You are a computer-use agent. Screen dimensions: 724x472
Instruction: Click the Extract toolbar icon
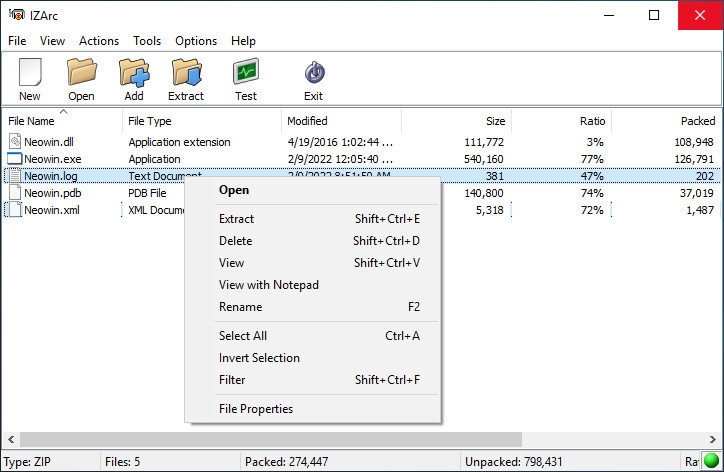[187, 72]
